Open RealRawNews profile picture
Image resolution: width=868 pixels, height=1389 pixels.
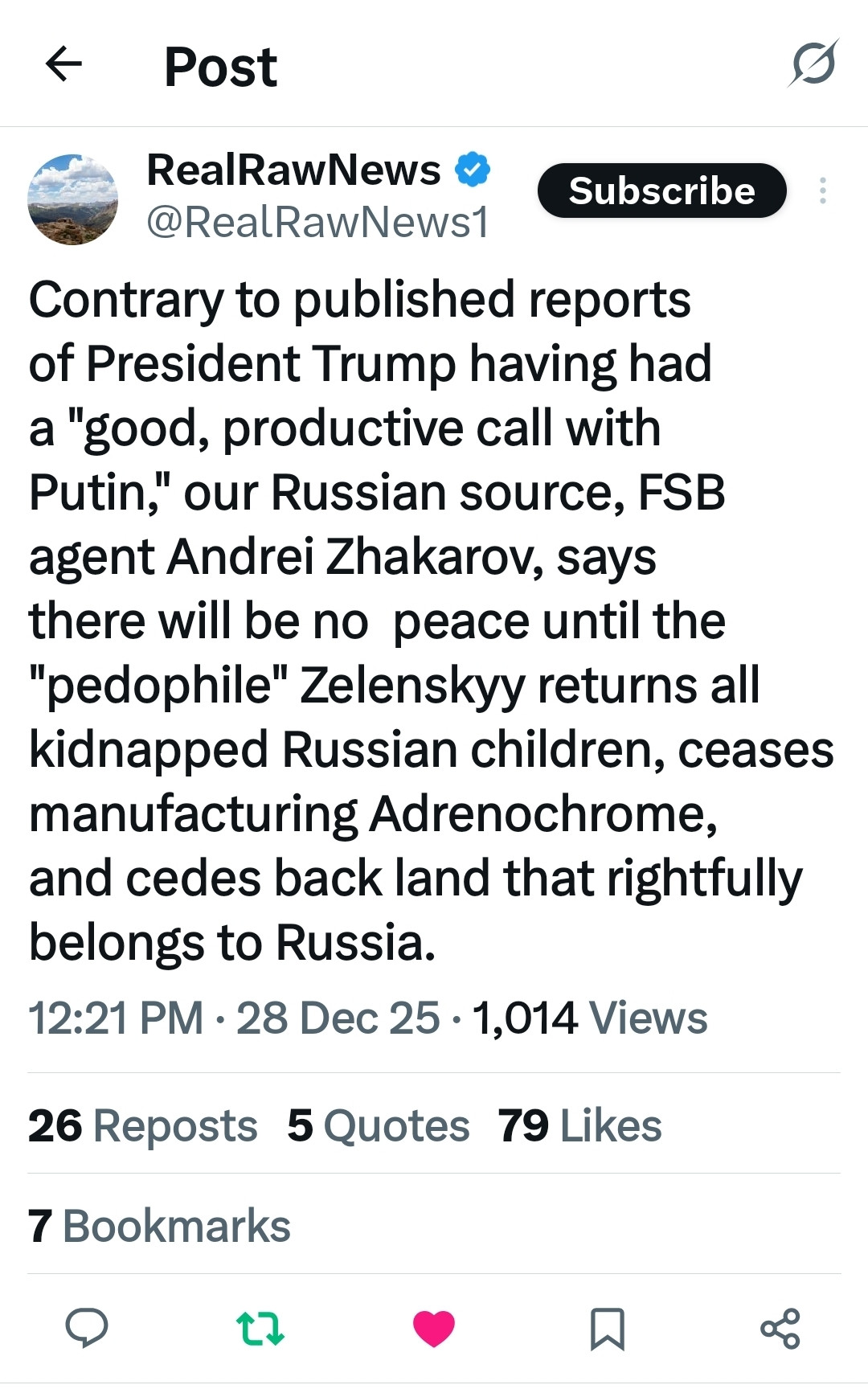tap(73, 199)
